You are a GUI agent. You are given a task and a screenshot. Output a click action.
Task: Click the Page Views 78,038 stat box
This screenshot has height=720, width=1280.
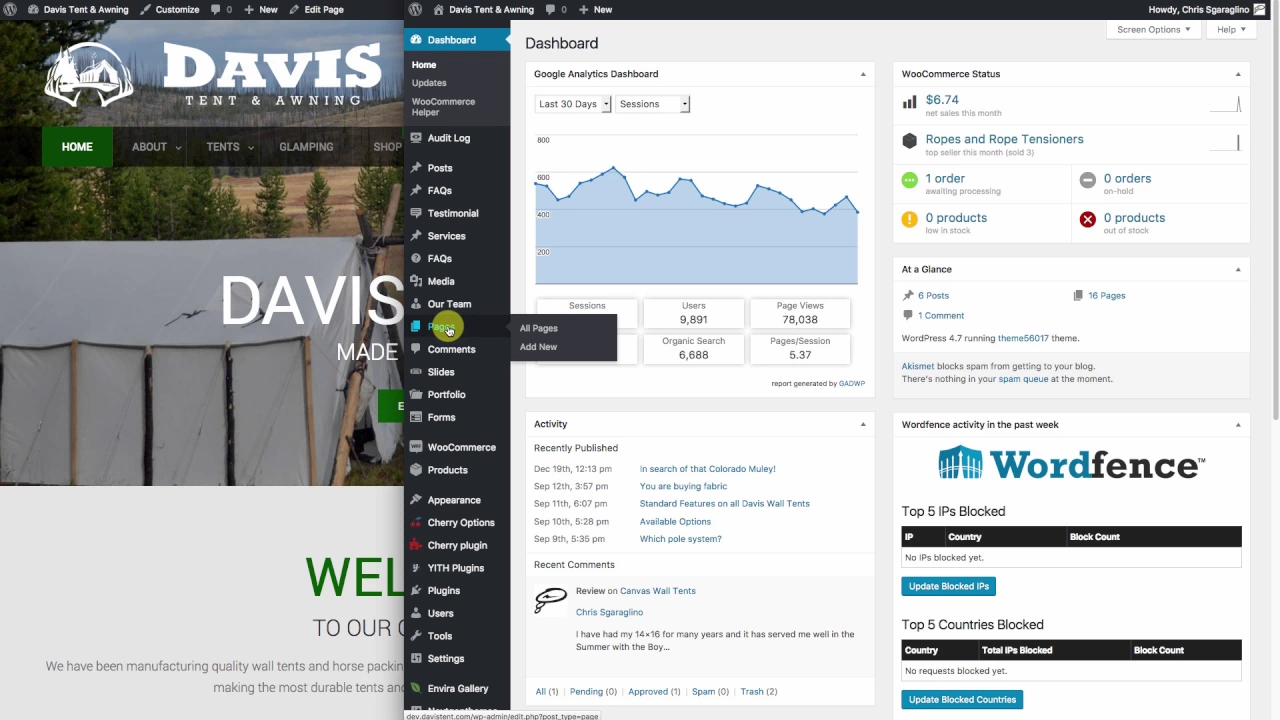[800, 313]
